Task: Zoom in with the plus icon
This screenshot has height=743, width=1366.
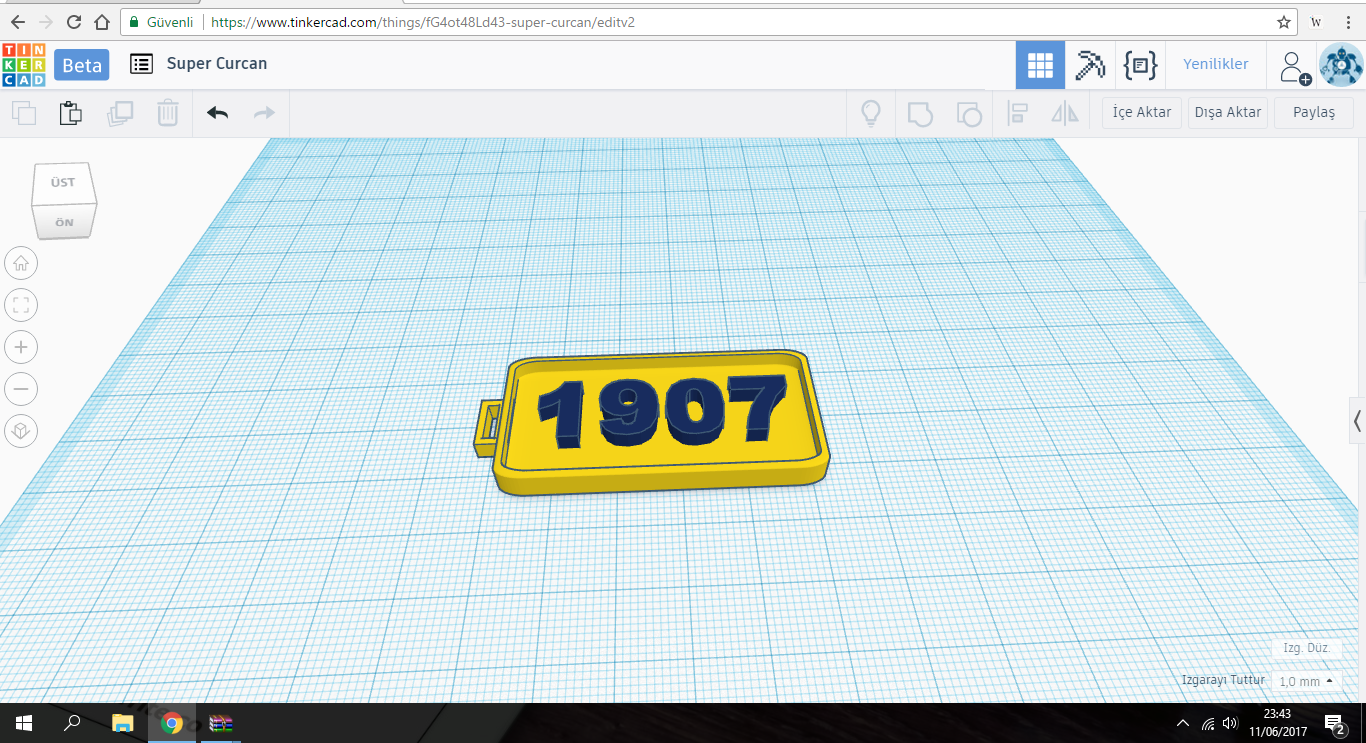Action: coord(21,347)
